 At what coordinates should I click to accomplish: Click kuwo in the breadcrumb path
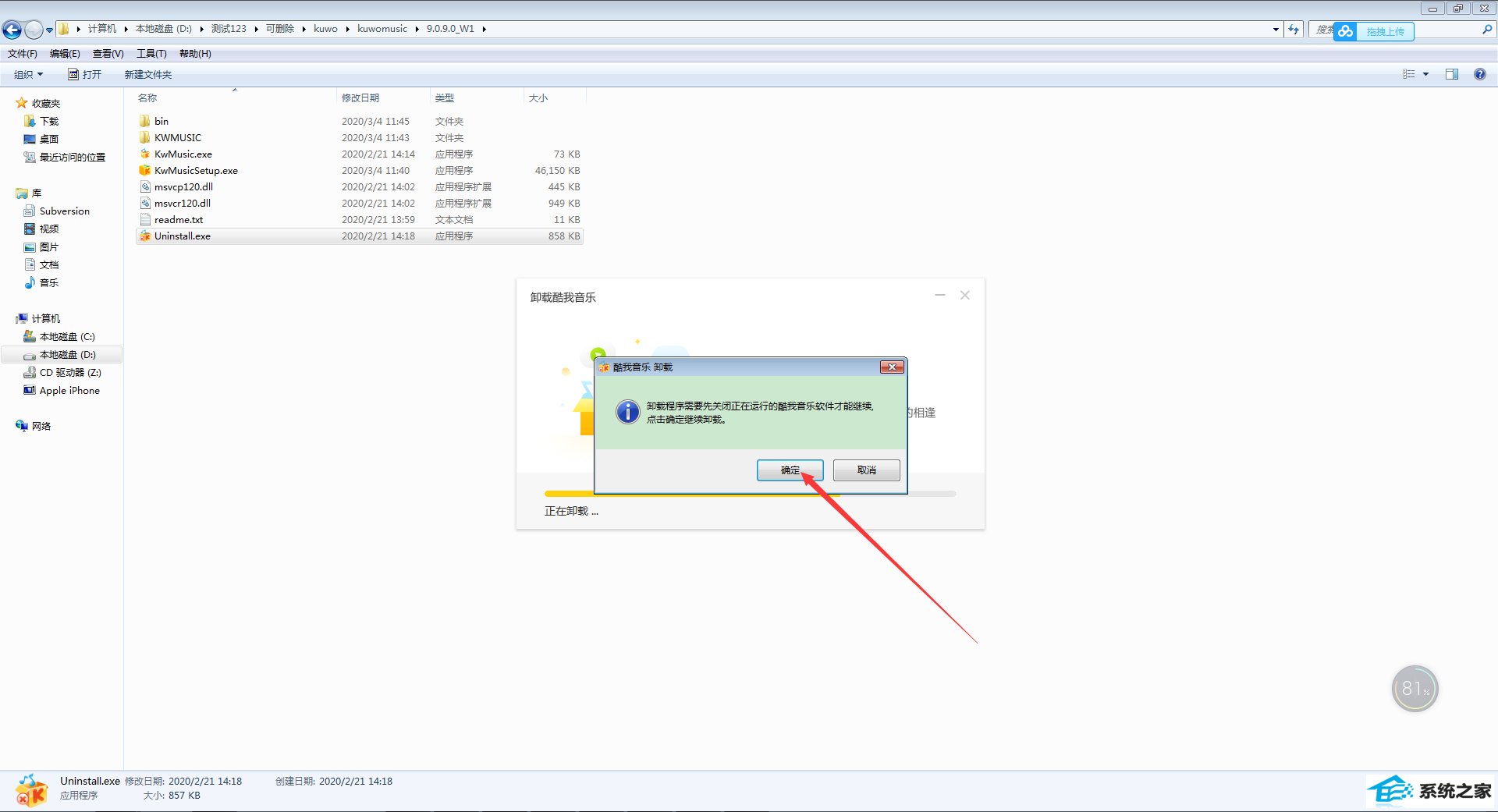(326, 29)
